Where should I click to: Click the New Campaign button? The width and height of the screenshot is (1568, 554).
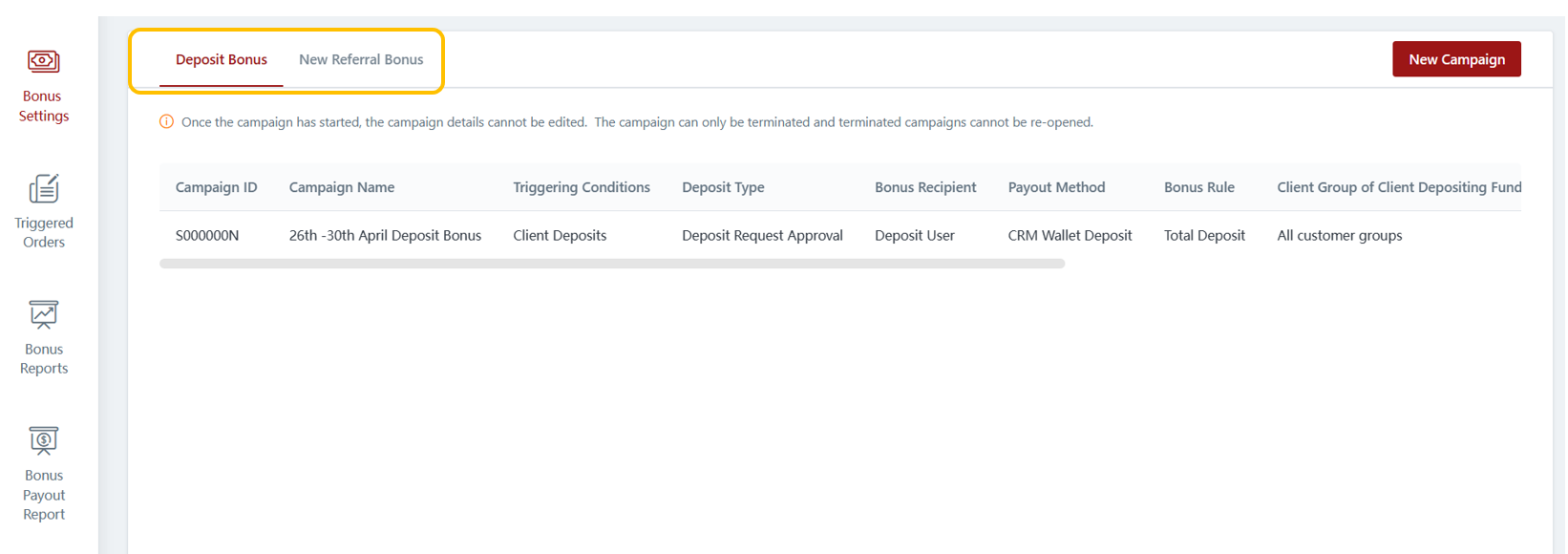pyautogui.click(x=1456, y=59)
